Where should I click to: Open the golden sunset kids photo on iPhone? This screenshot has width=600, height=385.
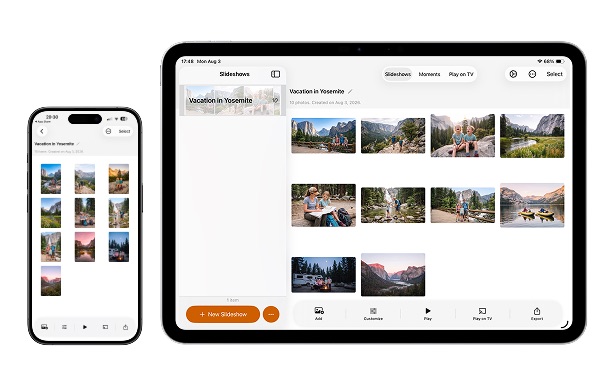pos(119,179)
